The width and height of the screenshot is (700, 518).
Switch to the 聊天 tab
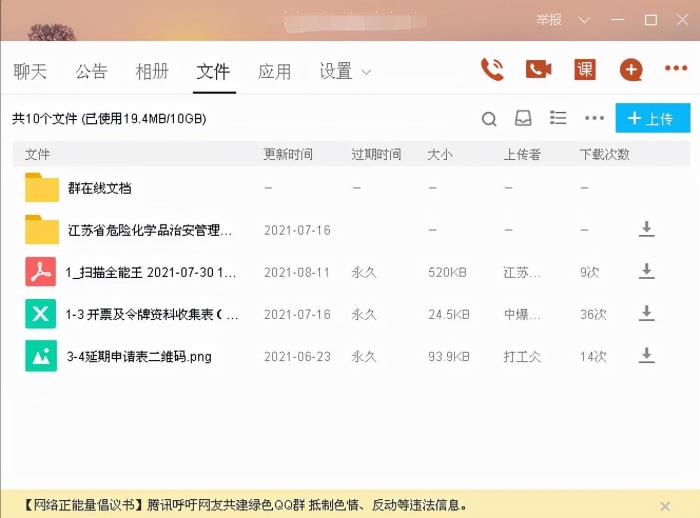tap(30, 71)
